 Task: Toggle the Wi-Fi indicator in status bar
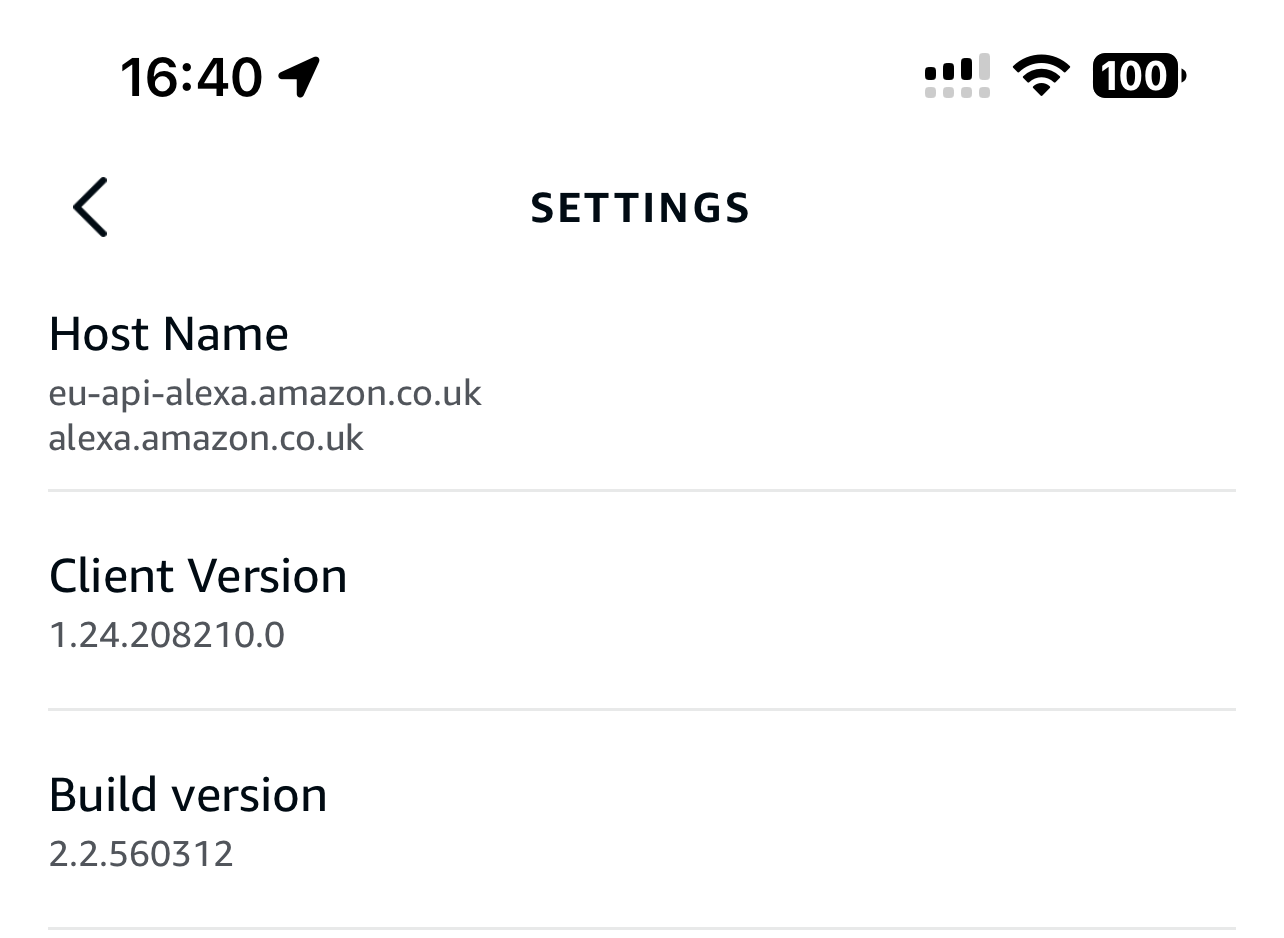pos(1040,75)
